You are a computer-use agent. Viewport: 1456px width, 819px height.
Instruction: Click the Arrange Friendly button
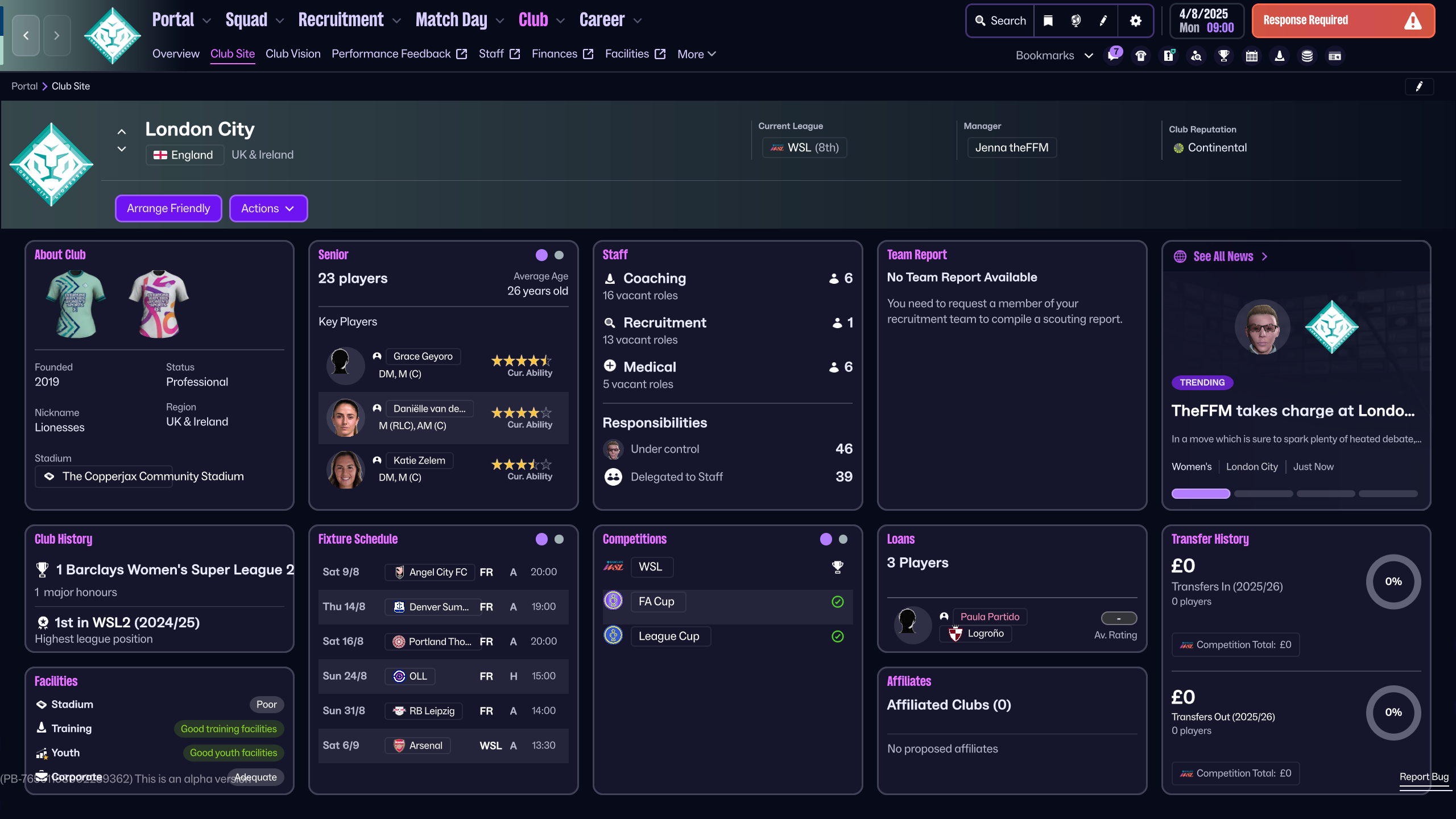(x=168, y=209)
